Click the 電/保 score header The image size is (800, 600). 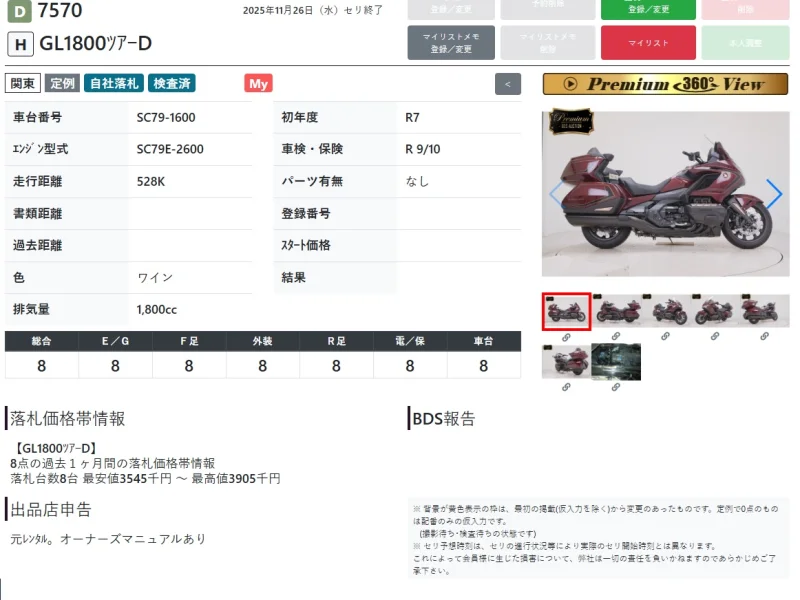410,341
